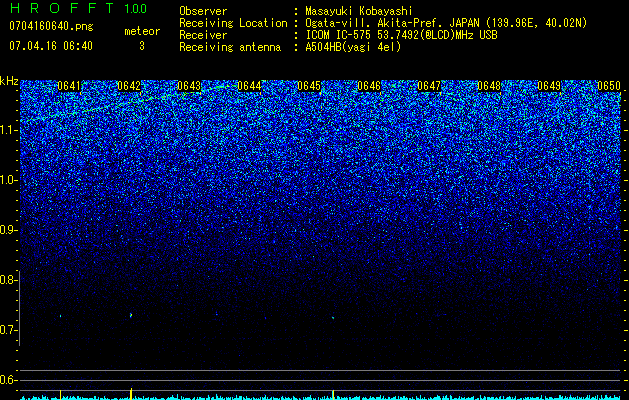This screenshot has height=400, width=629.
Task: Click the meteor echo dot below 0642
Action: (x=131, y=315)
